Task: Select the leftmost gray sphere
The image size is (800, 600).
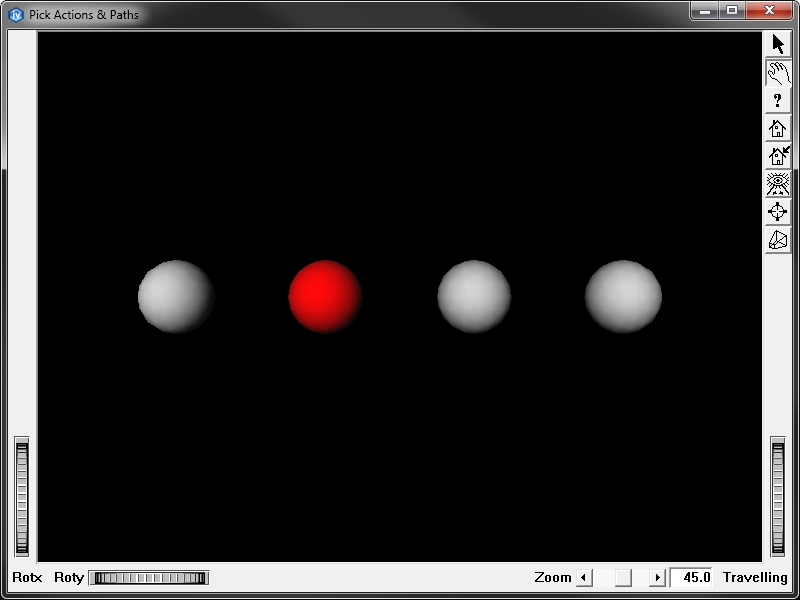Action: pos(176,296)
